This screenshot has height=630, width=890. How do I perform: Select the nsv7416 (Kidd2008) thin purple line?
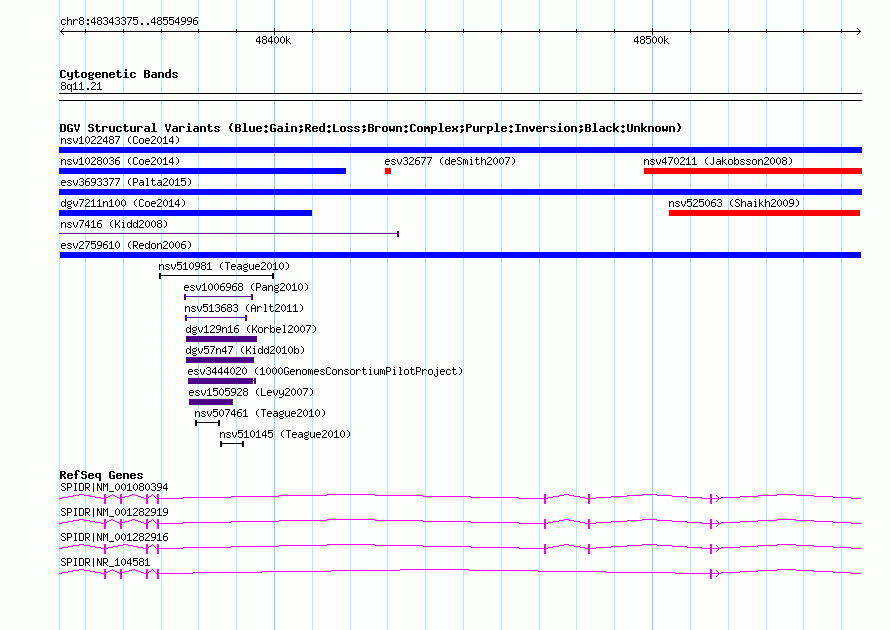pos(229,234)
